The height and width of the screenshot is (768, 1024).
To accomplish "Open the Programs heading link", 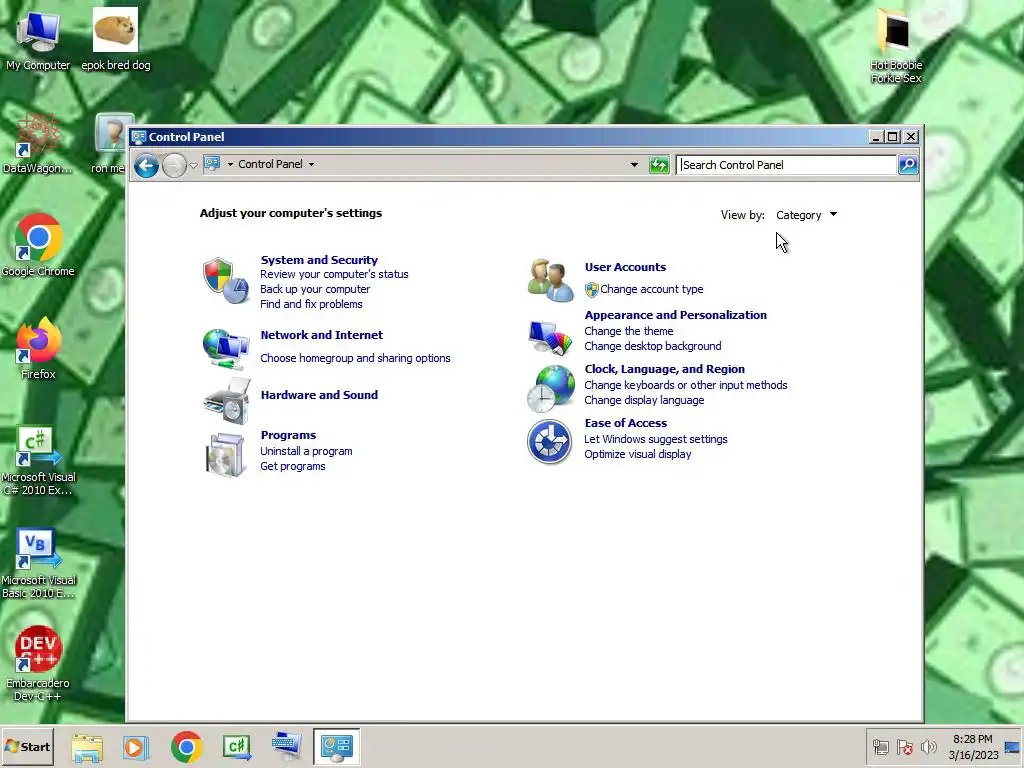I will pos(288,435).
